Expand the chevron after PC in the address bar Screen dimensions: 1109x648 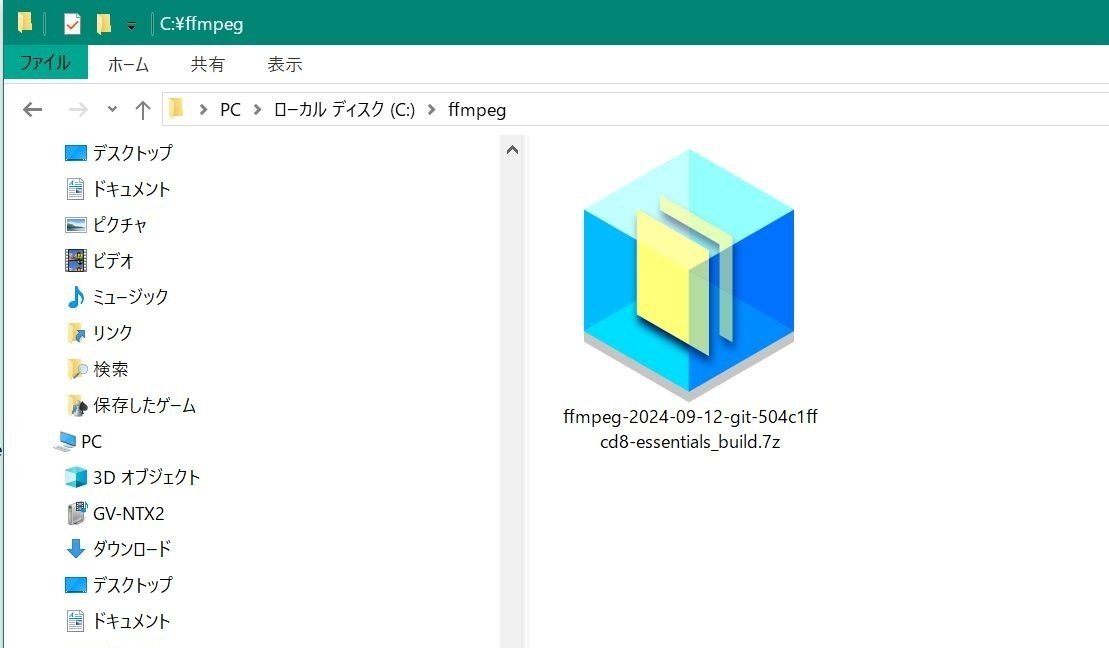point(257,110)
